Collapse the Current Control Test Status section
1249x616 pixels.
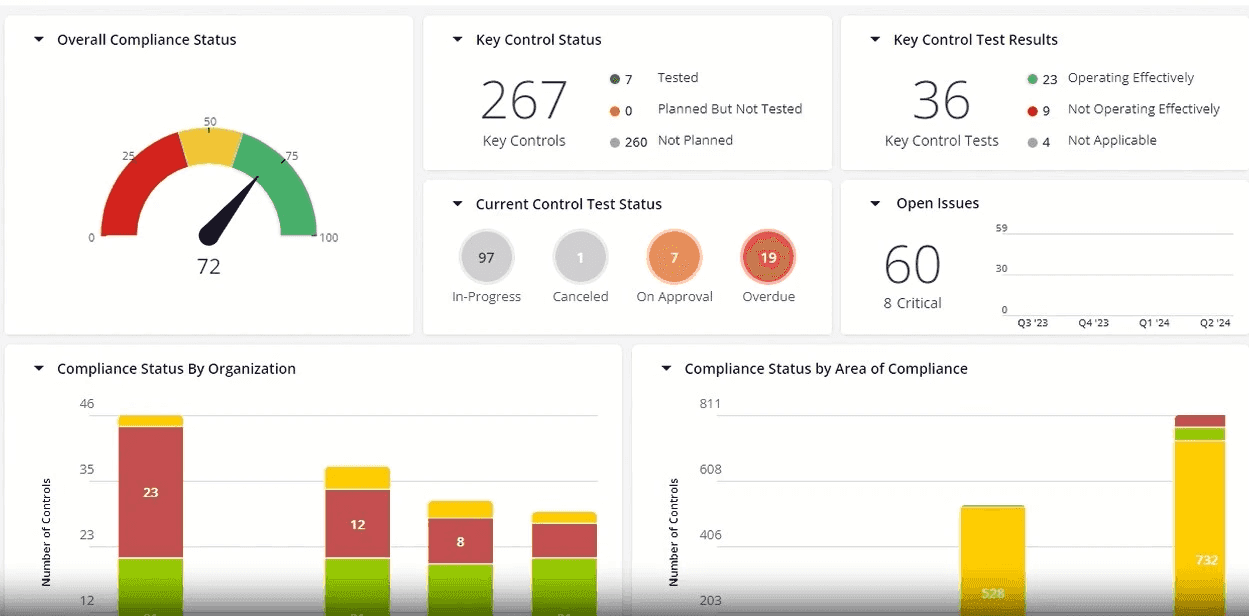pyautogui.click(x=458, y=204)
